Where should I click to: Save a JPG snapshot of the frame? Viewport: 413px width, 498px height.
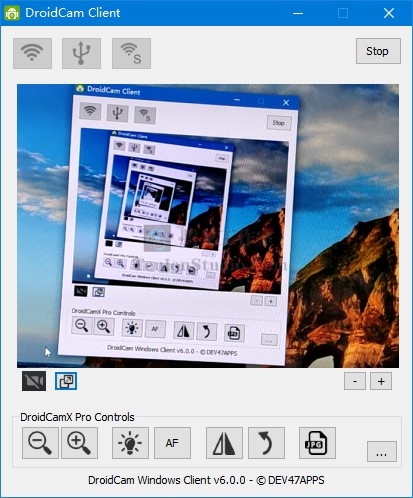pyautogui.click(x=317, y=443)
